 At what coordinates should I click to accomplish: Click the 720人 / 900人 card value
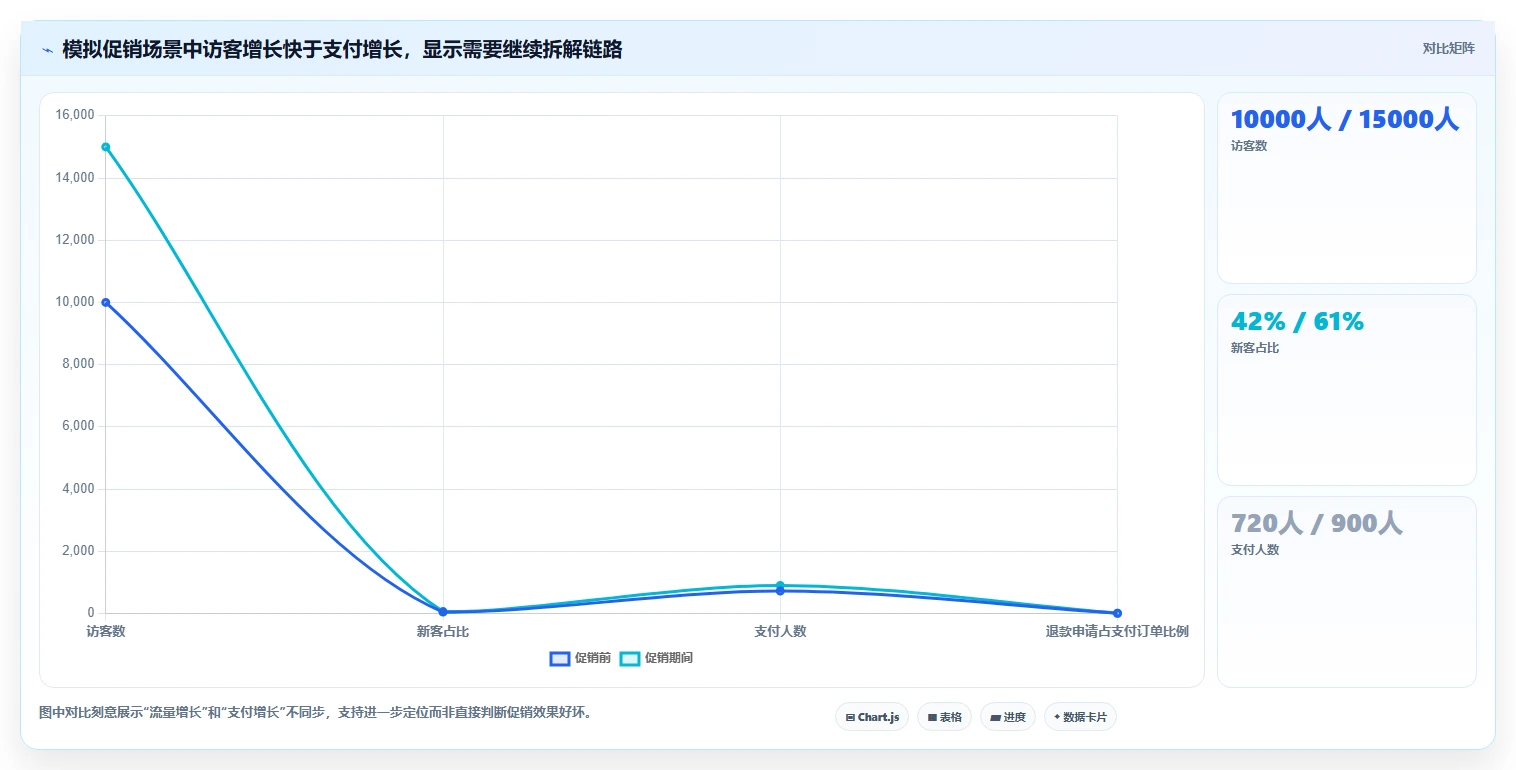coord(1317,524)
